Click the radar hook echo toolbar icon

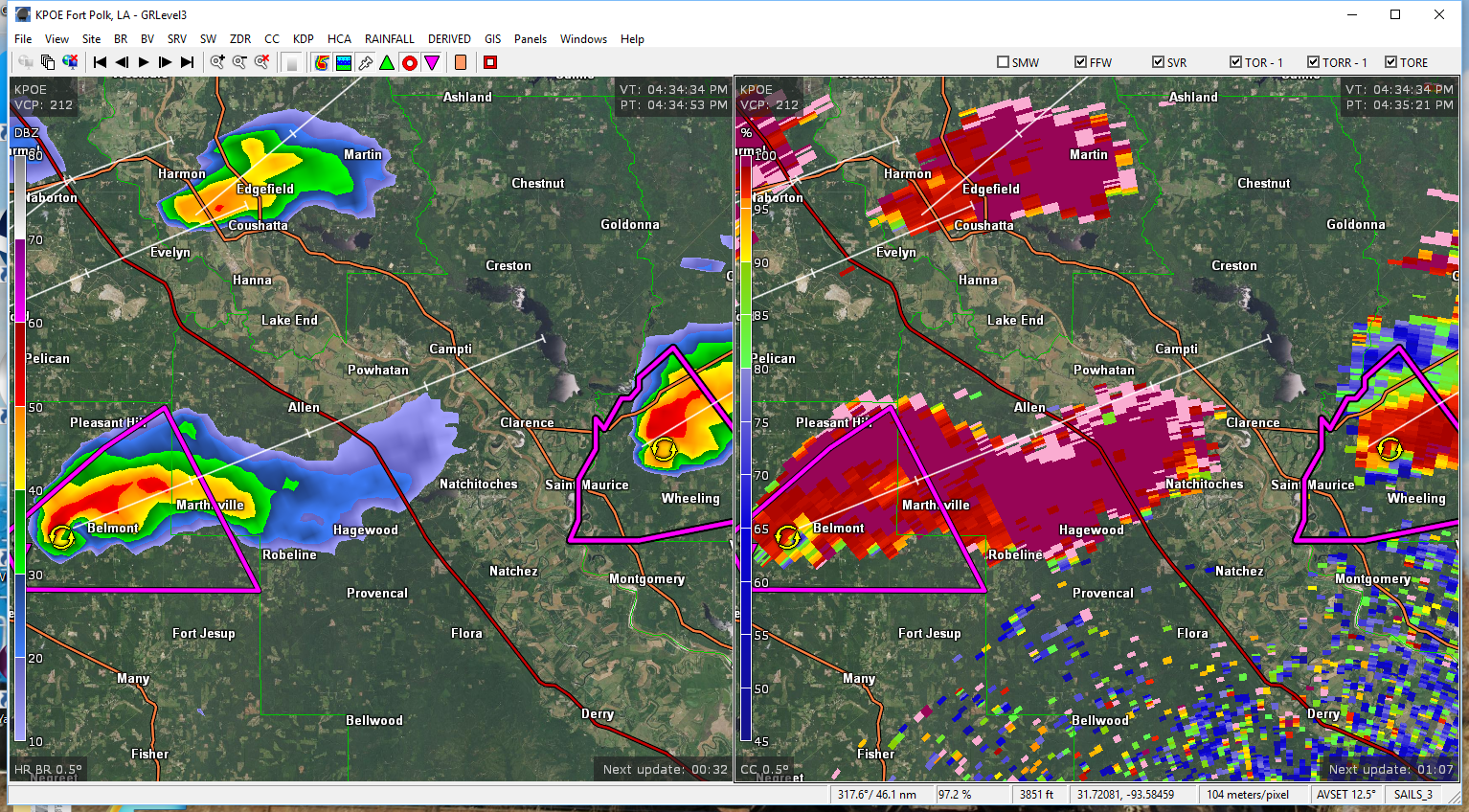coord(322,62)
